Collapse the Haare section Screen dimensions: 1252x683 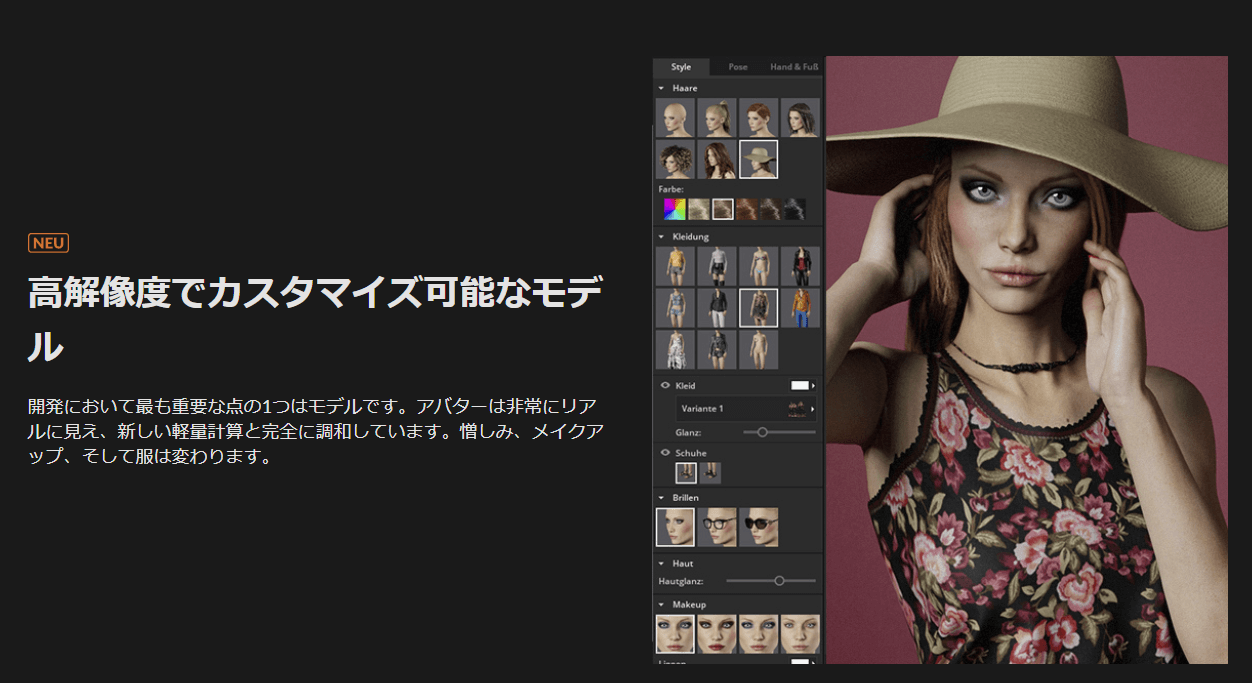coord(661,88)
